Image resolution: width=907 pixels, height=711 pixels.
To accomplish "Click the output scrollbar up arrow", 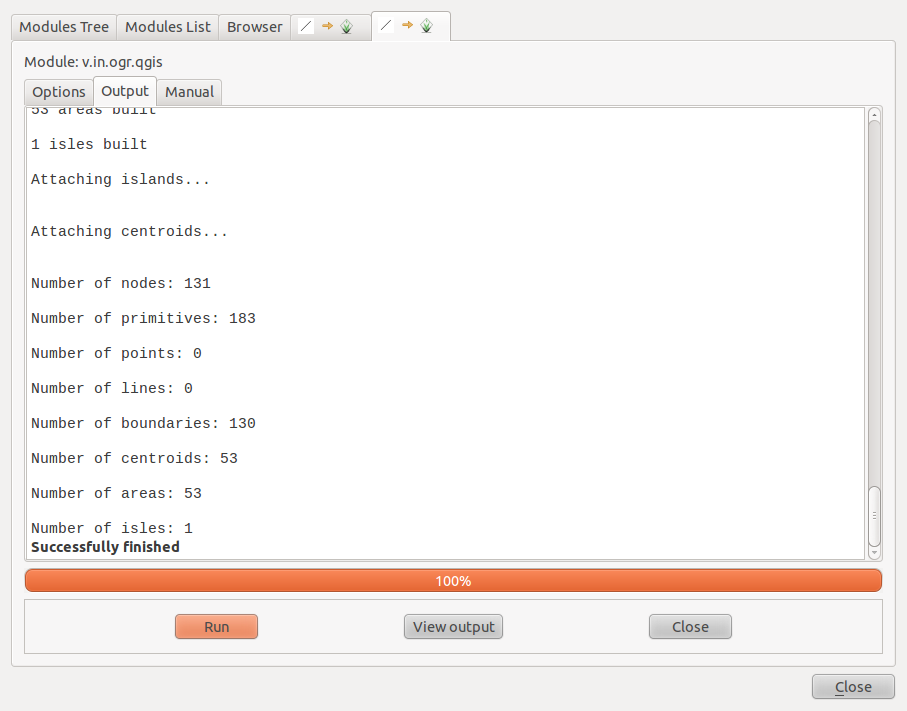I will click(x=875, y=115).
